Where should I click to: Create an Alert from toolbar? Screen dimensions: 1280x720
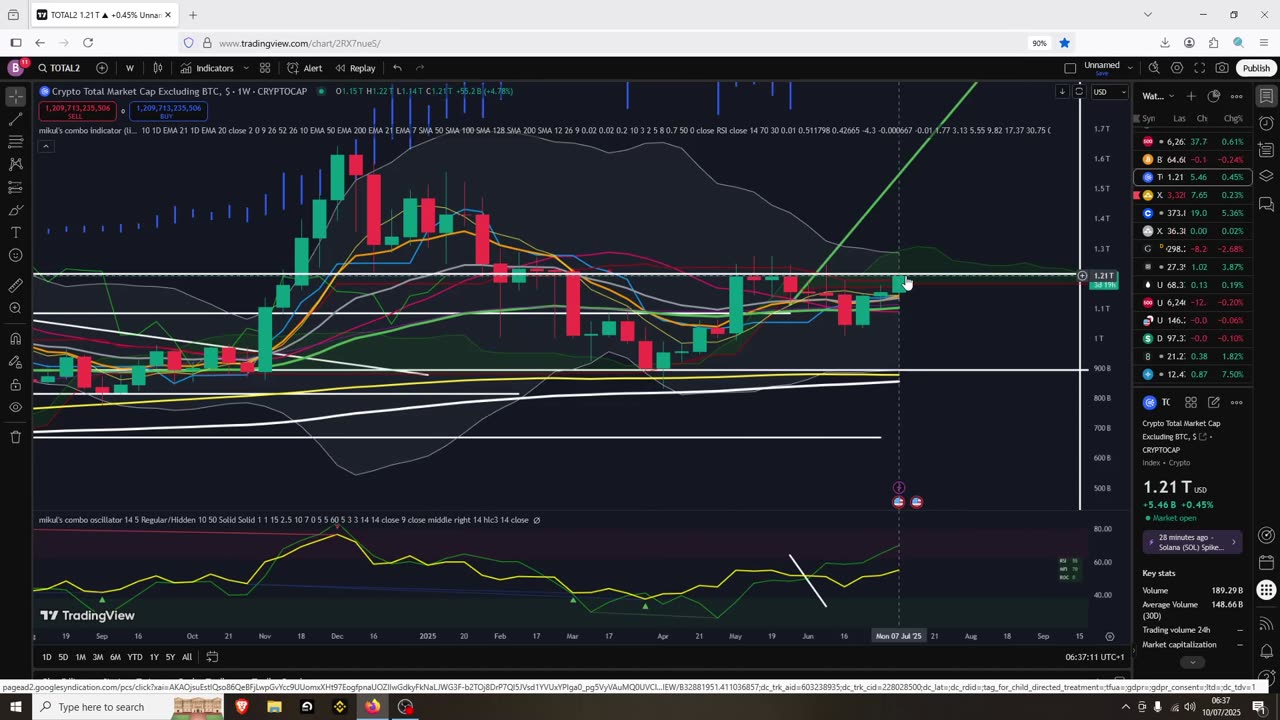304,68
